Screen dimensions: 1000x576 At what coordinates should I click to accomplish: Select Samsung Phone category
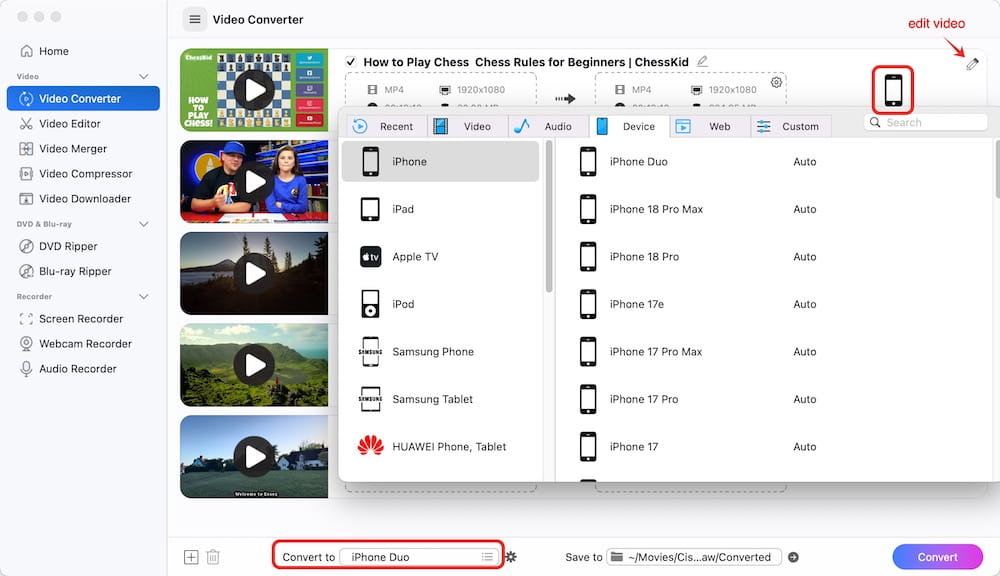coord(440,351)
